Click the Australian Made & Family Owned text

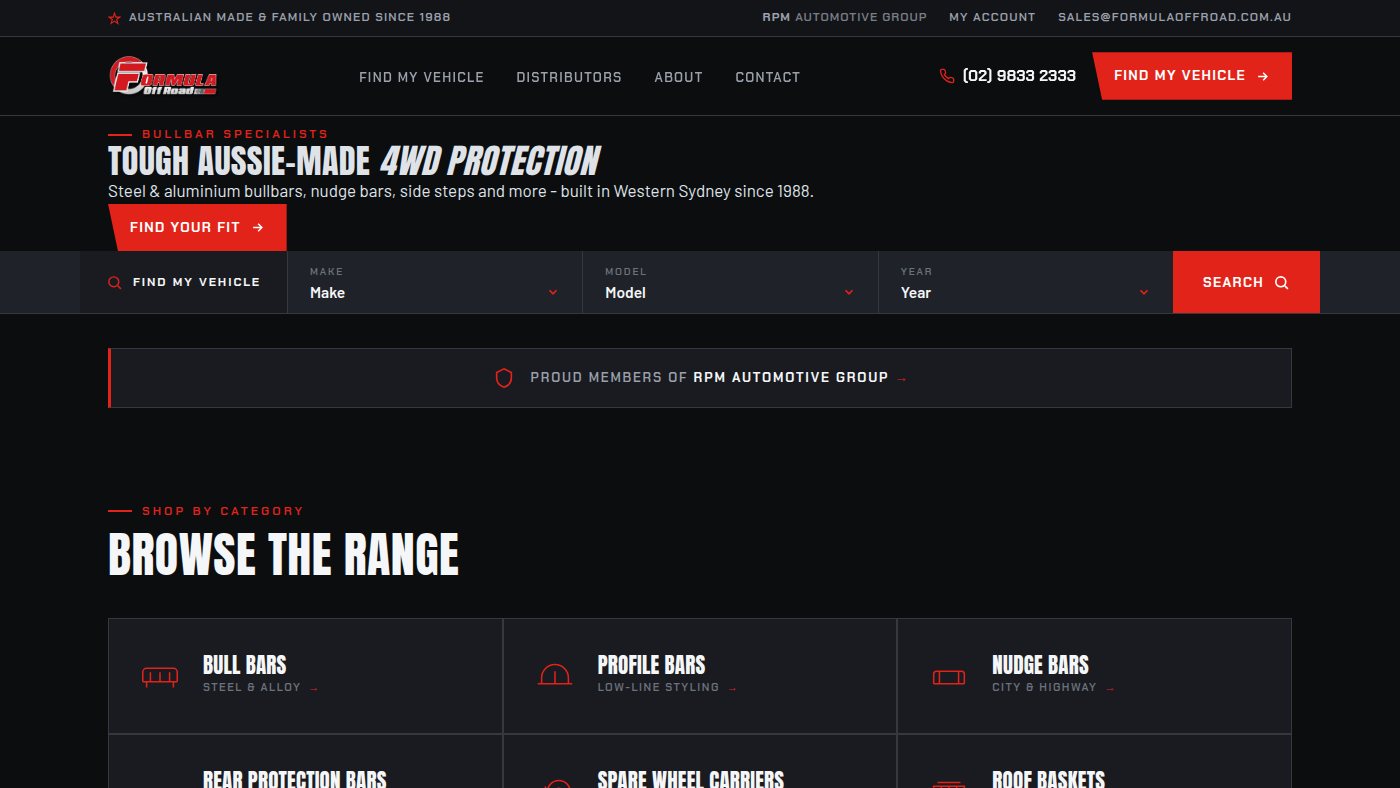pos(290,17)
